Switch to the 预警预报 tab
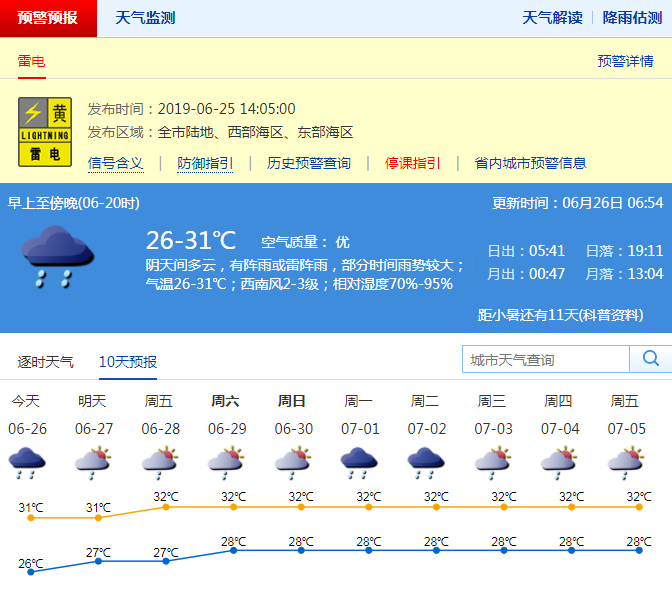Image resolution: width=672 pixels, height=590 pixels. (48, 18)
